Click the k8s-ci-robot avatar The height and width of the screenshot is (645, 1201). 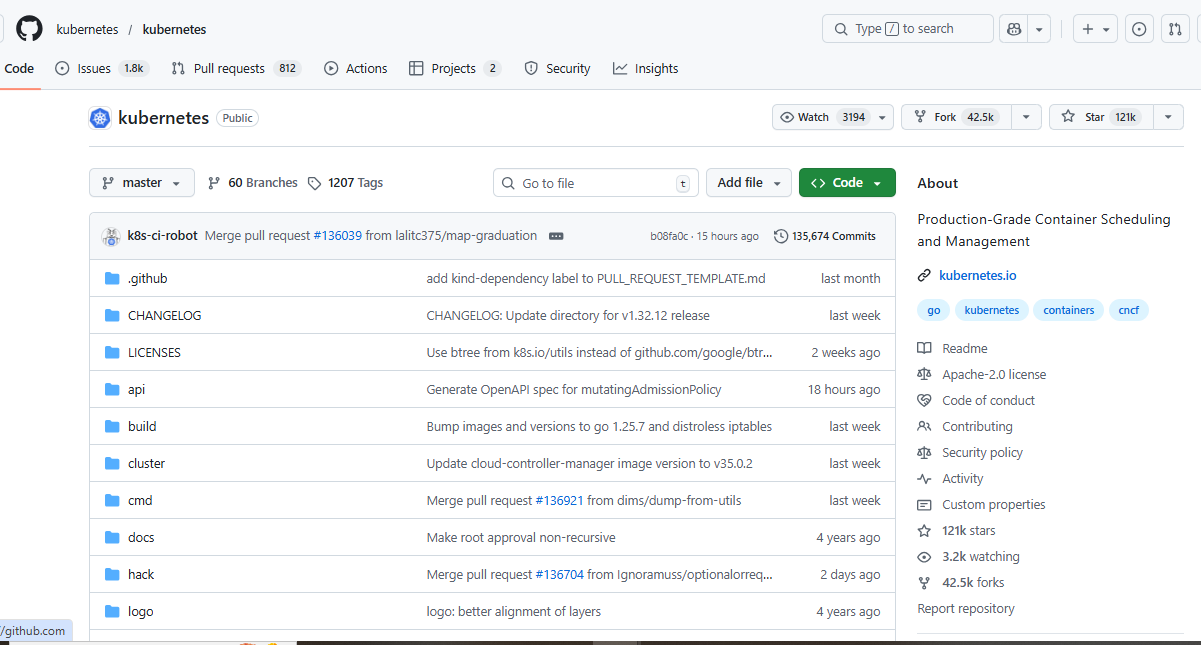[x=111, y=236]
